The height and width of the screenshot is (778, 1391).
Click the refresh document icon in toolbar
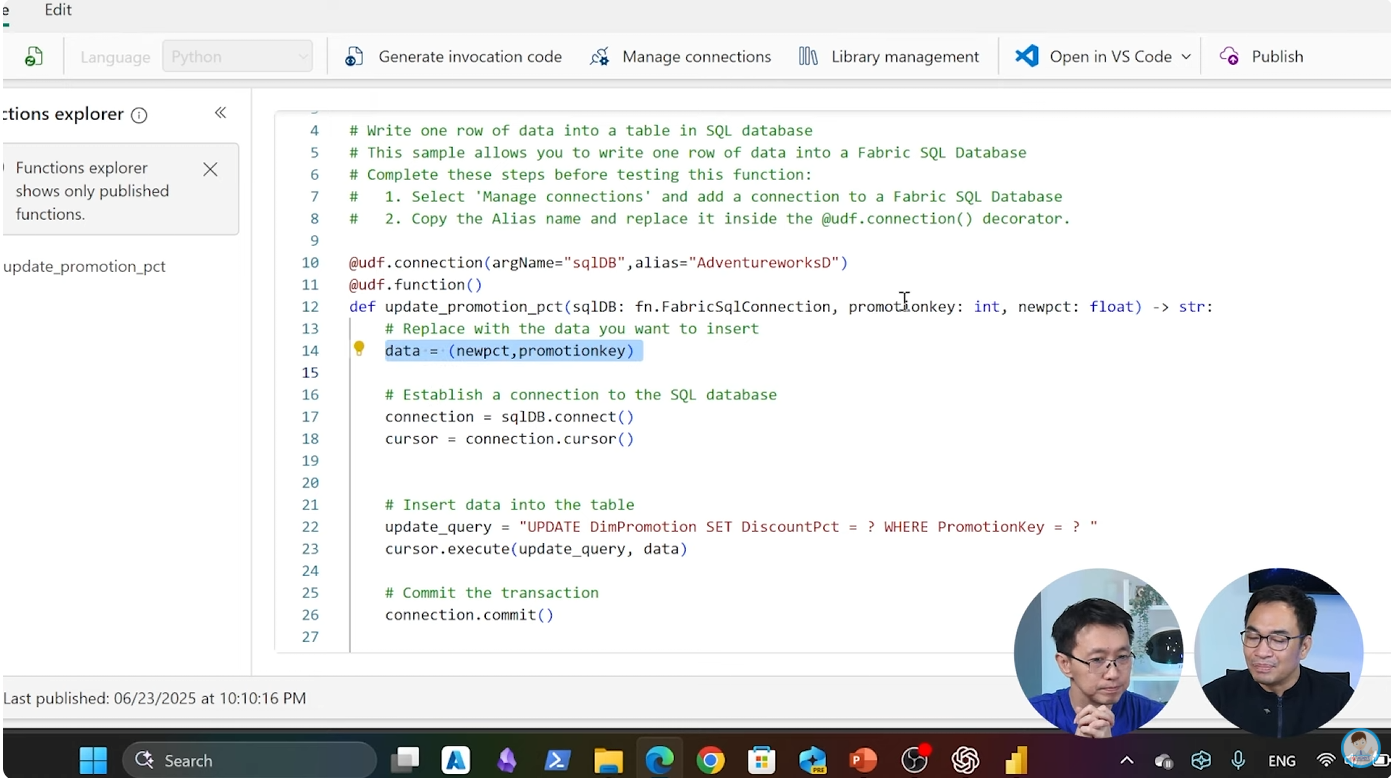34,57
